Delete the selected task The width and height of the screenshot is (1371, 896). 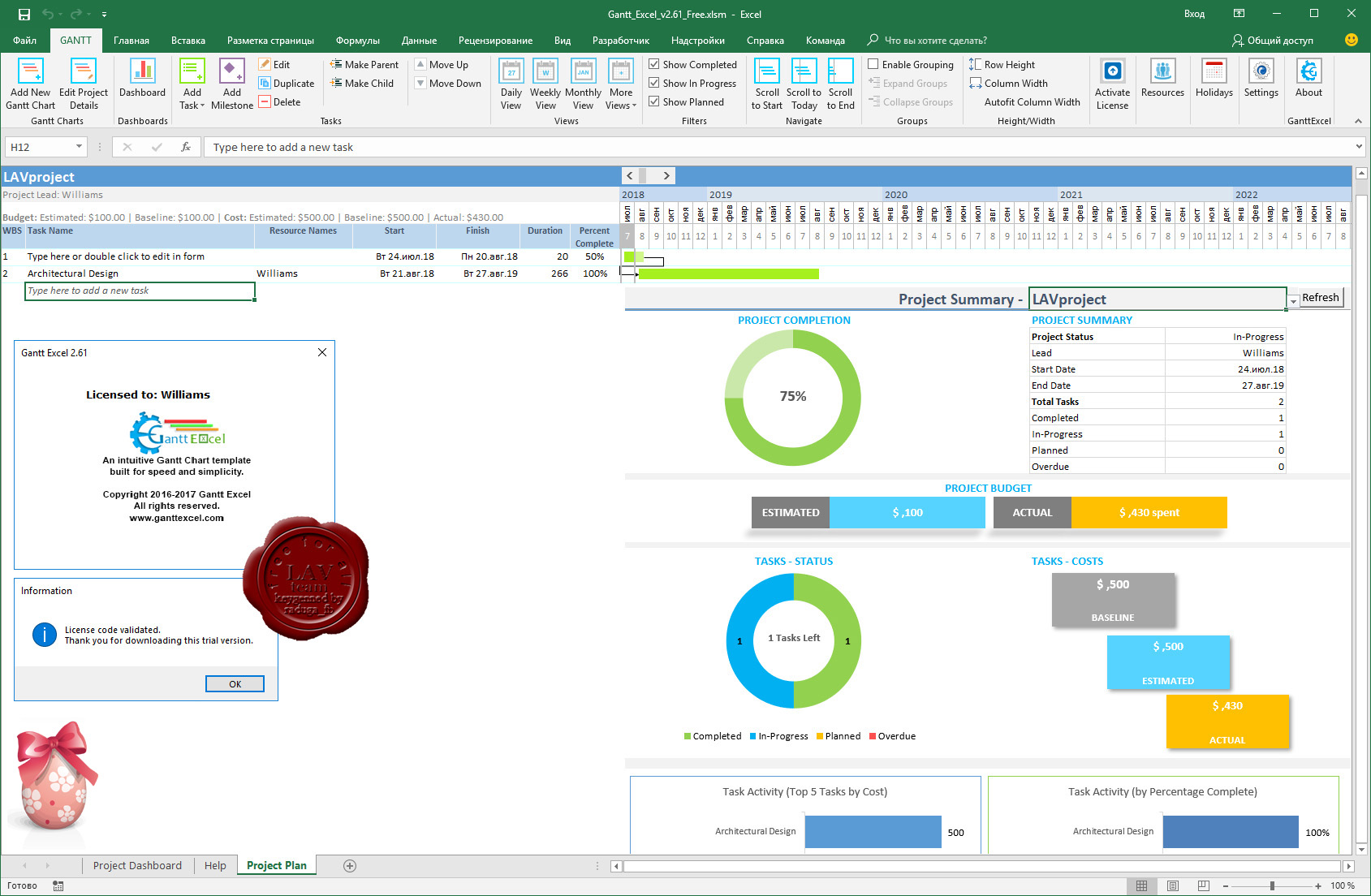[x=280, y=101]
